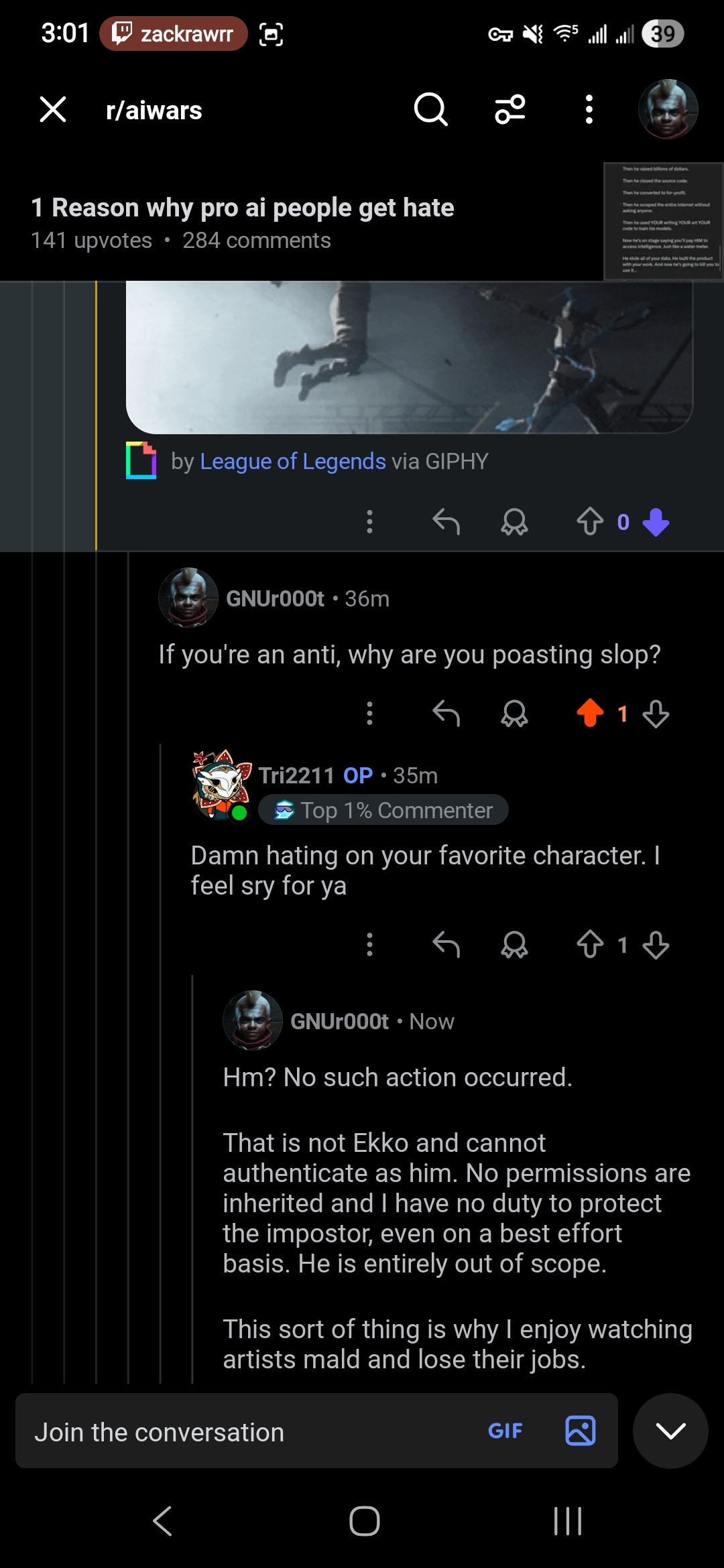Open the feed sort options icon

click(x=510, y=109)
